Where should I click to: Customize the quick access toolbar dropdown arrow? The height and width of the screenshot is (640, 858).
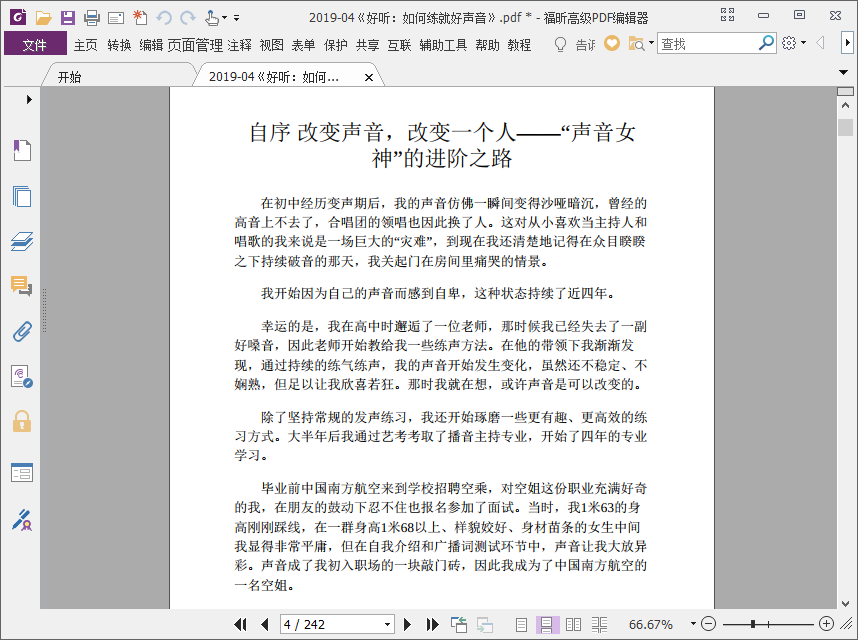click(236, 18)
